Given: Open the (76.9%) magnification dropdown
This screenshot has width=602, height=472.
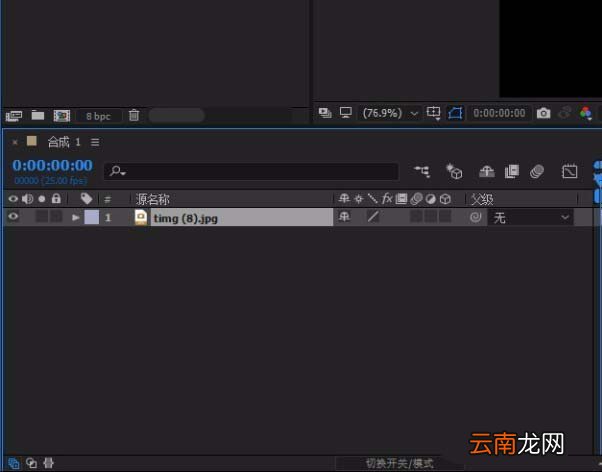Looking at the screenshot, I should (x=390, y=113).
